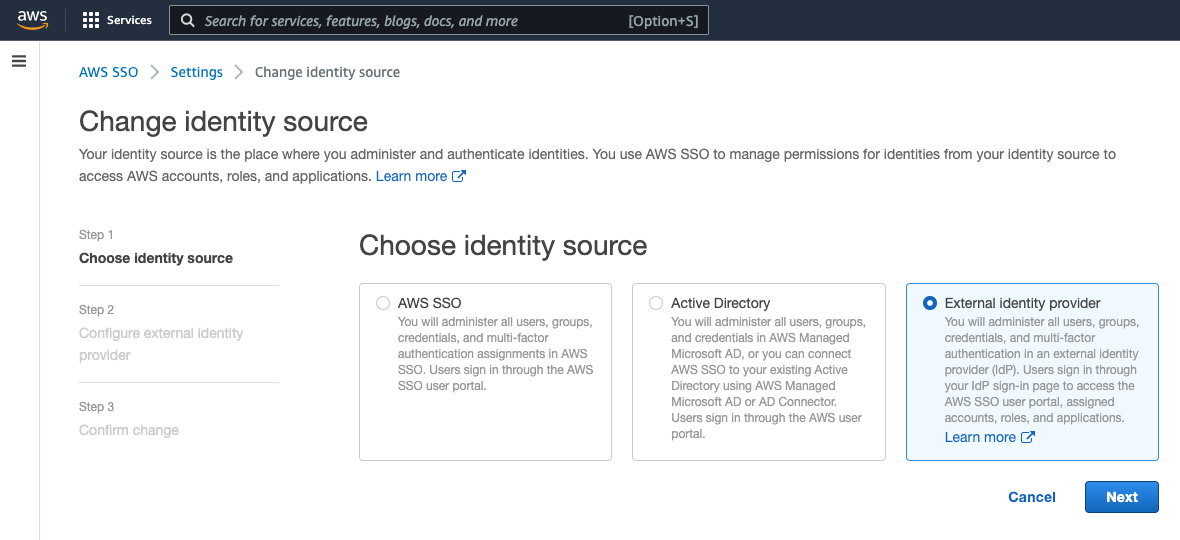Select Step 1 Choose identity source
Image resolution: width=1180 pixels, height=540 pixels.
click(x=156, y=258)
